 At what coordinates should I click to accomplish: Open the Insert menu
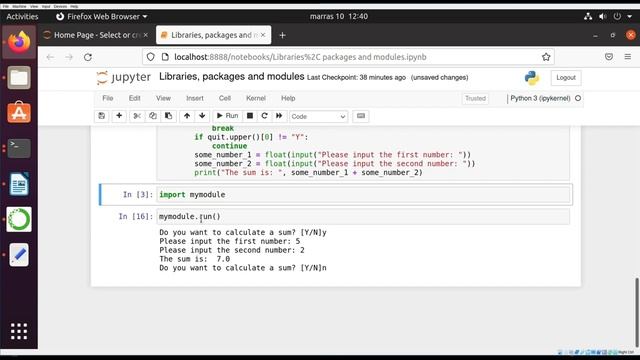click(x=195, y=98)
